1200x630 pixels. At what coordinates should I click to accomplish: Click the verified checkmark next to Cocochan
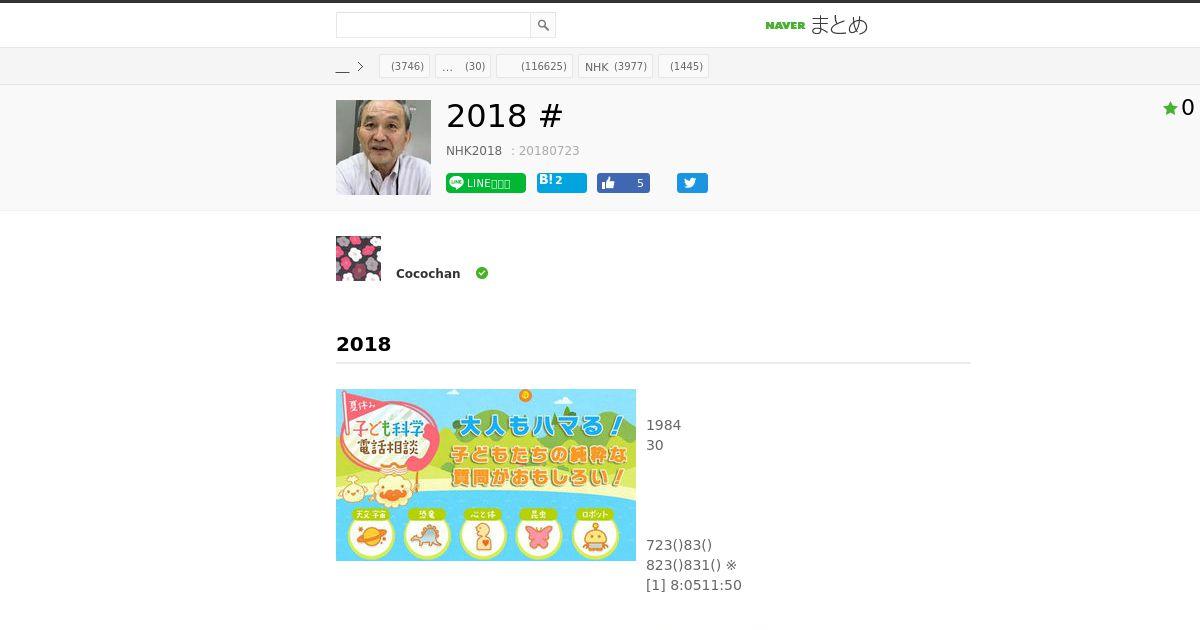482,273
